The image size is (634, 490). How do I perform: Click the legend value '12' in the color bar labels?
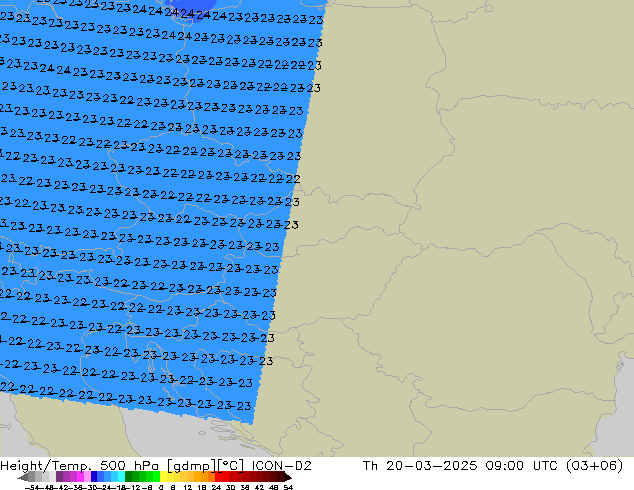(x=188, y=487)
